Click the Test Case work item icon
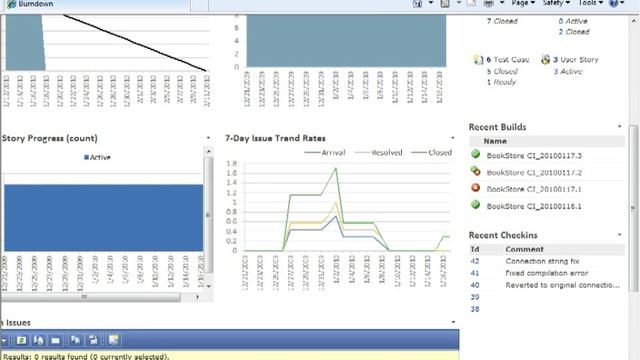Viewport: 640px width, 360px height. 478,60
